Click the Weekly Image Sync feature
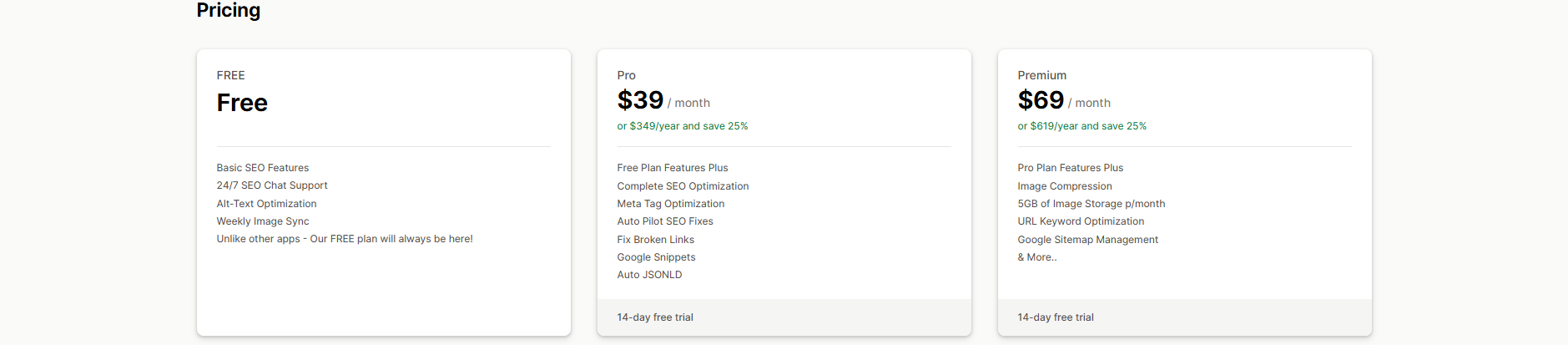Screen dimensions: 1568x345 [263, 221]
